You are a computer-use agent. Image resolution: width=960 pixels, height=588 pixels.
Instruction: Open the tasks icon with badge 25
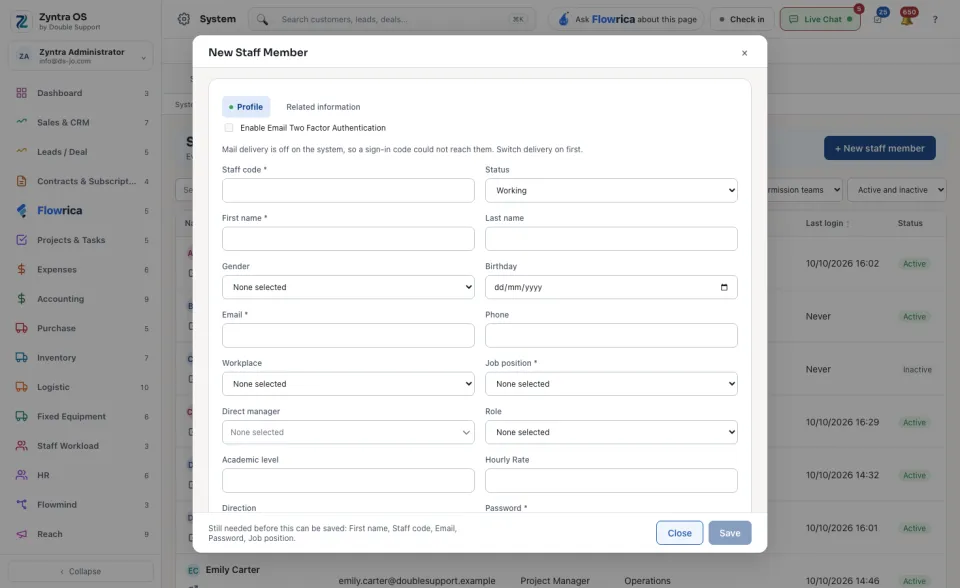878,19
